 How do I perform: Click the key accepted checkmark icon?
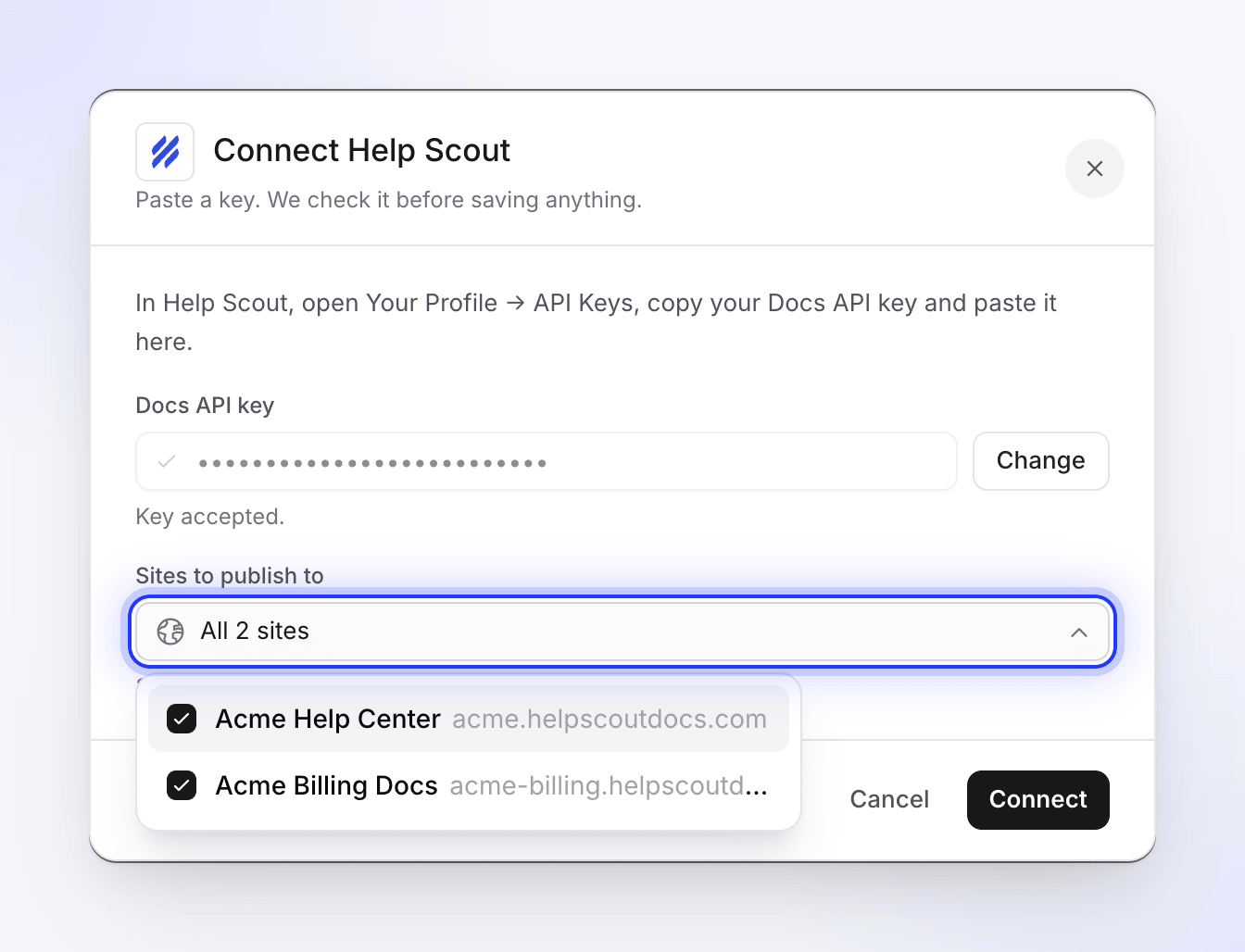pyautogui.click(x=167, y=461)
